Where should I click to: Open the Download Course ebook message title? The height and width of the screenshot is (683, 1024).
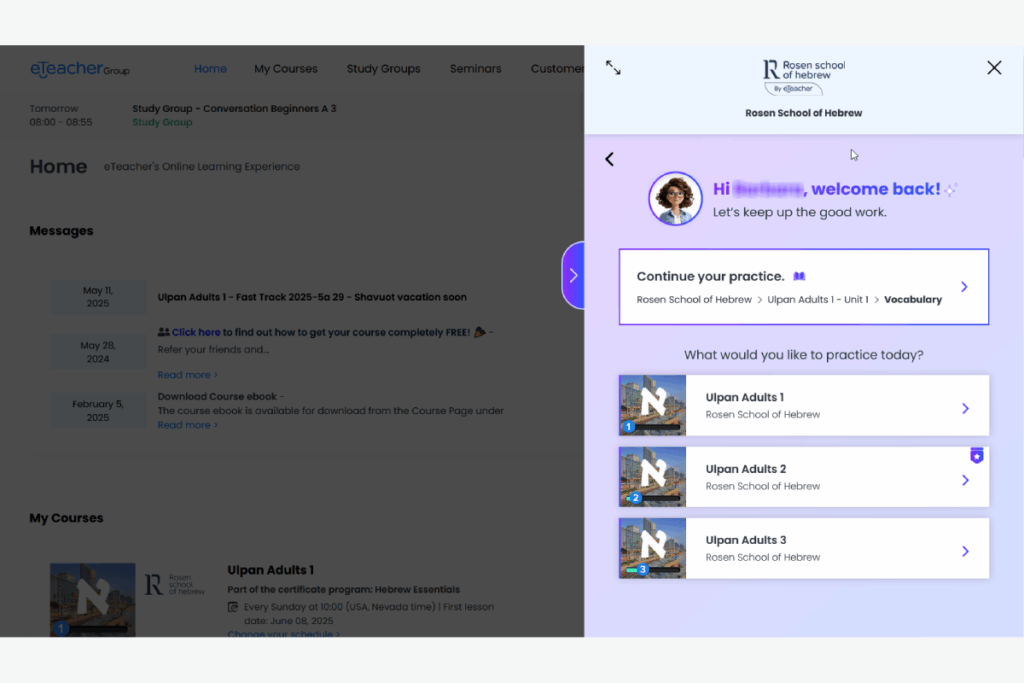(217, 396)
